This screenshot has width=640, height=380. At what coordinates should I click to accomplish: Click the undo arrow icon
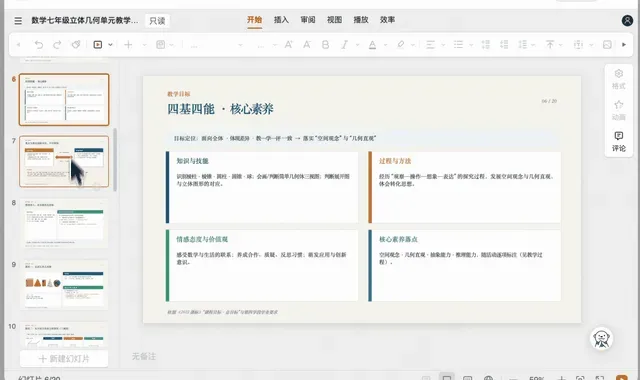pyautogui.click(x=38, y=44)
